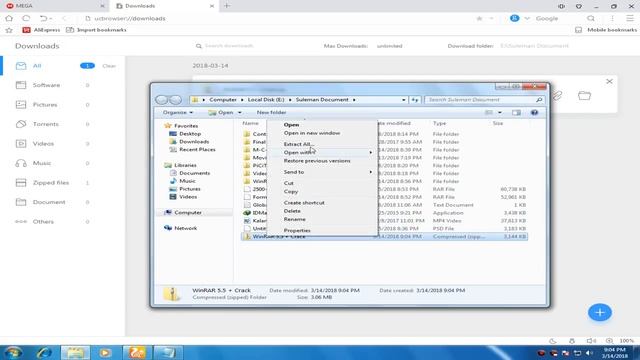Click Local Disk (E:) in the breadcrumb
The height and width of the screenshot is (360, 640).
(x=266, y=100)
